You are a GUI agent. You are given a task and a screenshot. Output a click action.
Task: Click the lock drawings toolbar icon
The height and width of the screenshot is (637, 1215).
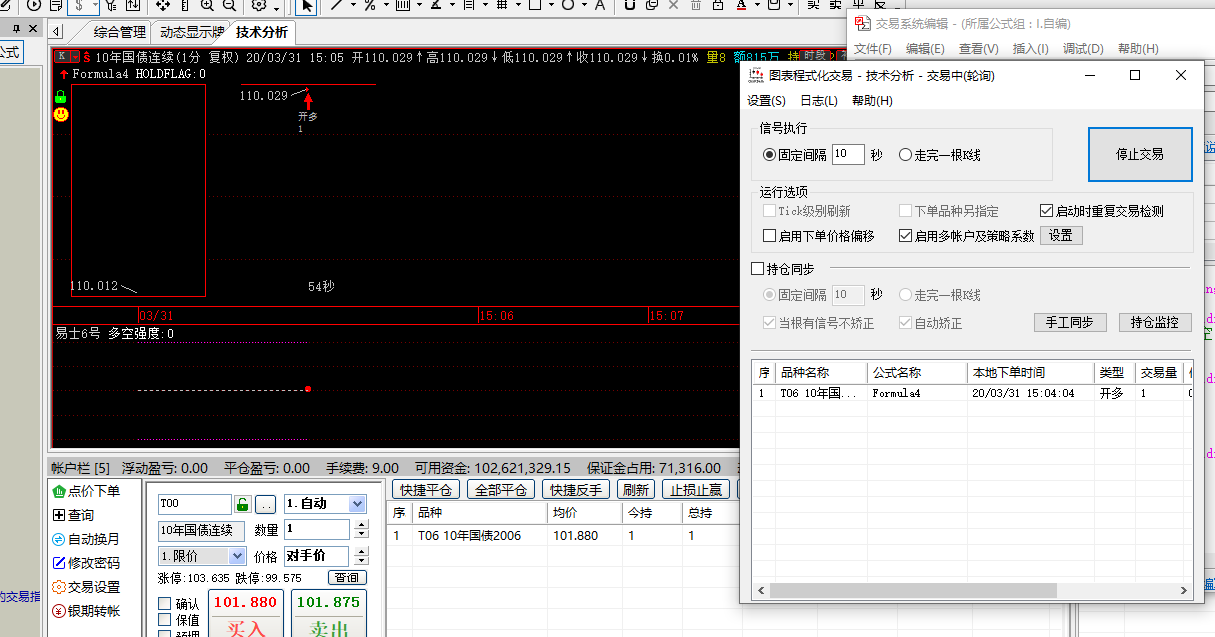717,5
